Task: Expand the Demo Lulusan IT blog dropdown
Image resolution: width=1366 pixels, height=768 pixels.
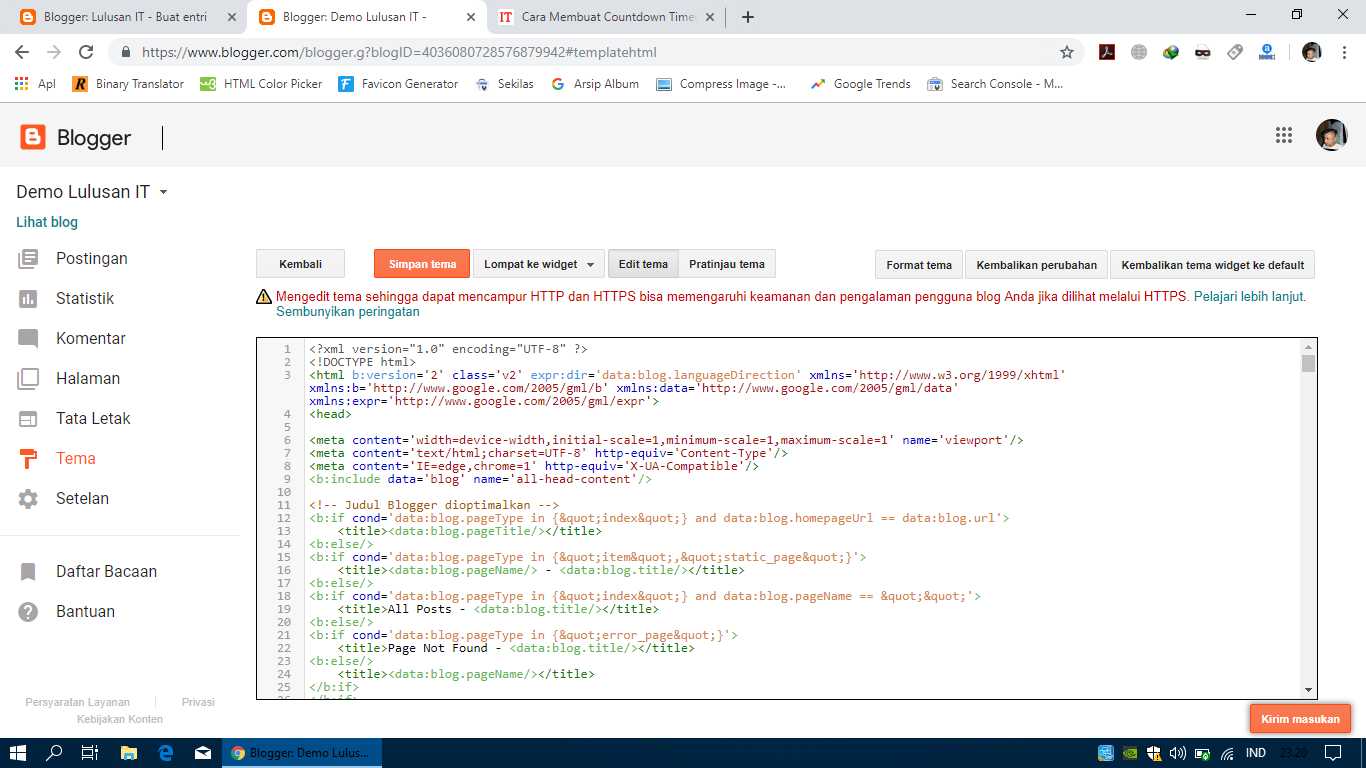Action: [164, 192]
